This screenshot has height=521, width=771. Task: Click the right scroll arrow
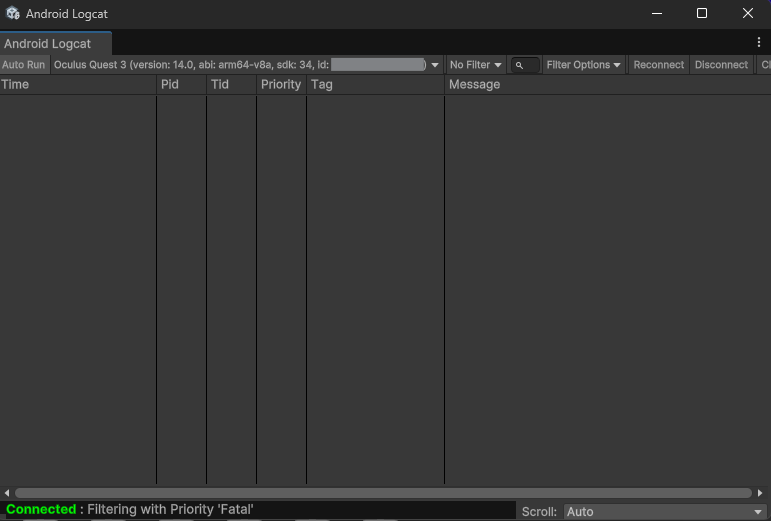(x=762, y=493)
